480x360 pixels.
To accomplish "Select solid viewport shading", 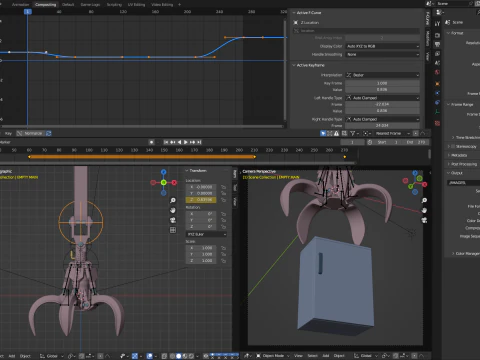I will [179, 356].
